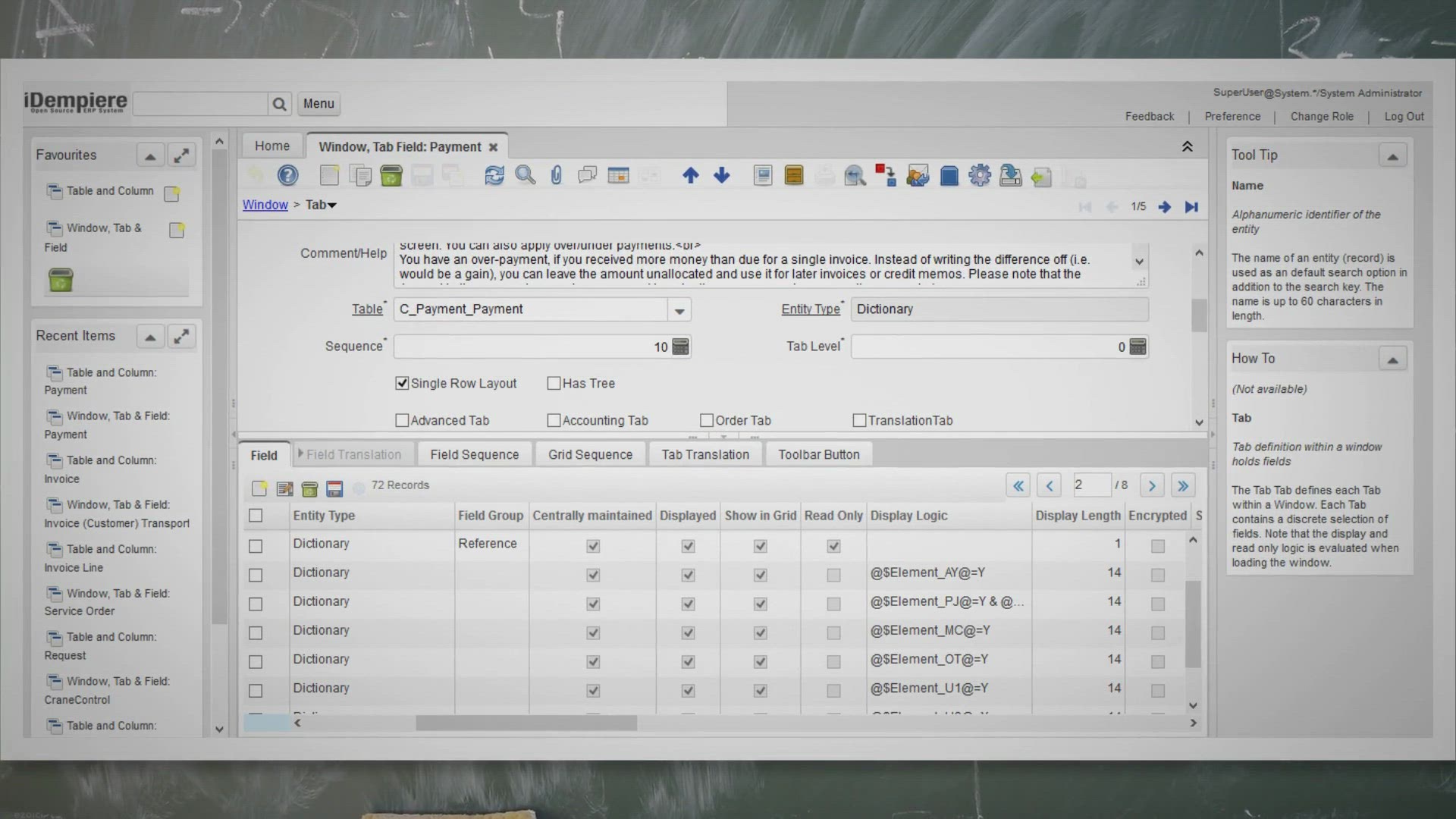Open the chat/comments icon in the toolbar
This screenshot has width=1456, height=819.
click(x=587, y=175)
